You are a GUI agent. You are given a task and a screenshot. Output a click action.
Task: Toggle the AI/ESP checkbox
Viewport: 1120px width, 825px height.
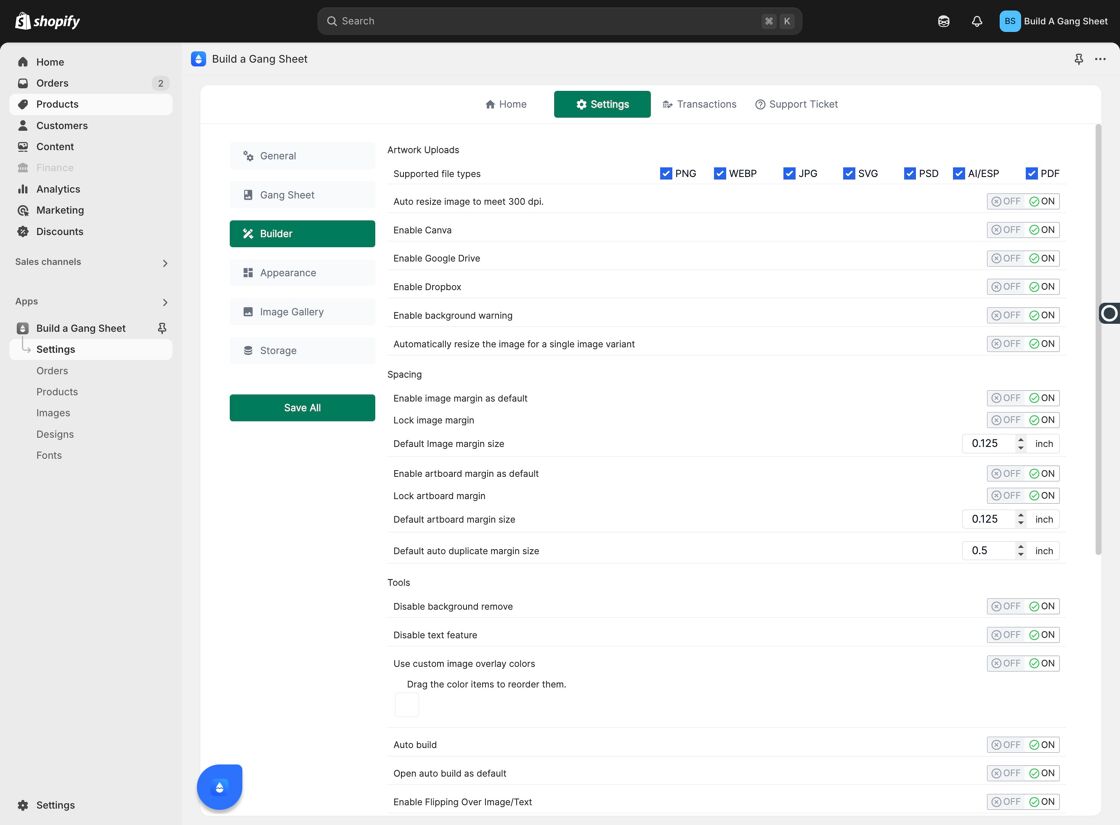[x=959, y=174]
